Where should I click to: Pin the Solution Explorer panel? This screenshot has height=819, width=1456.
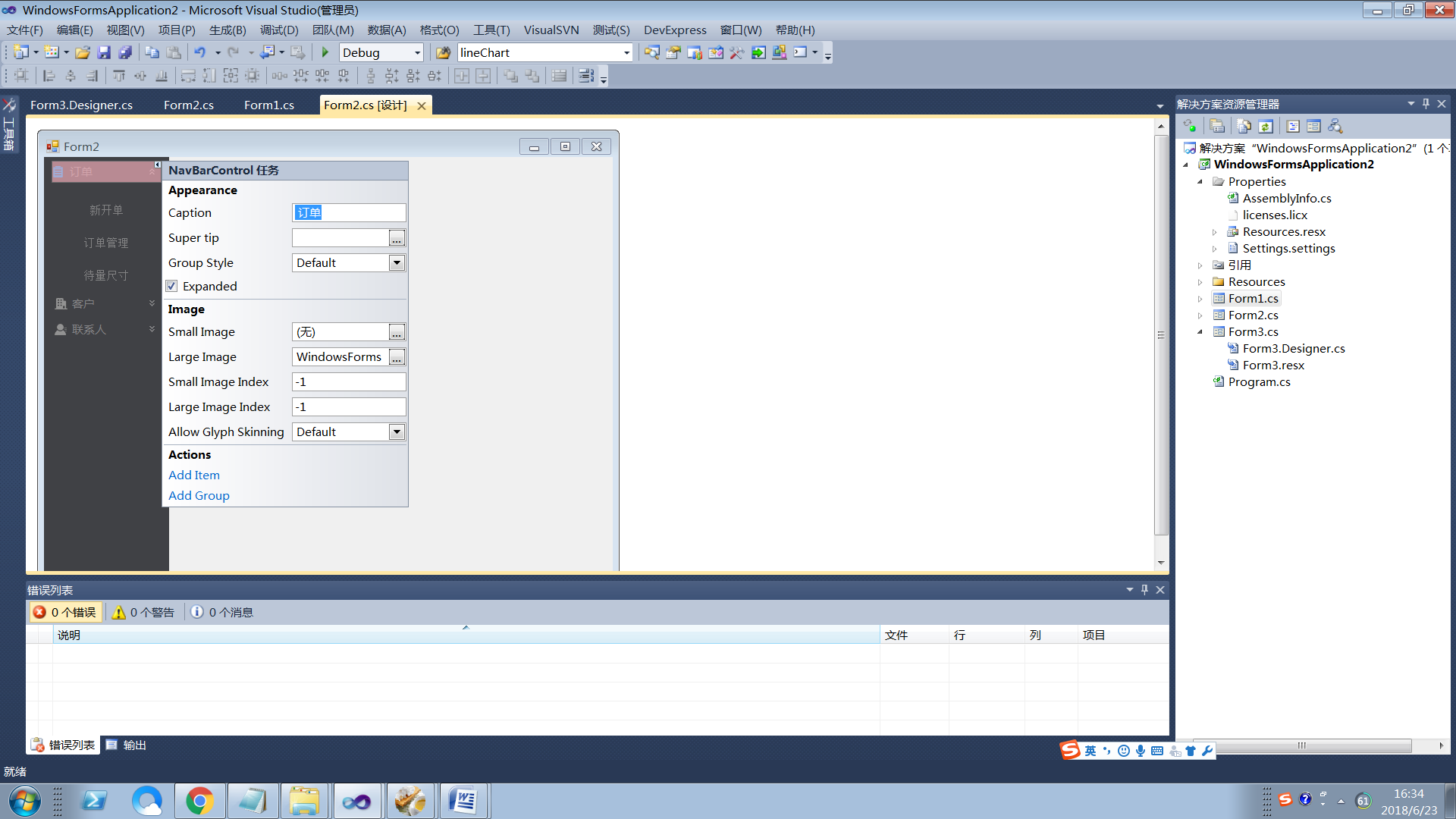coord(1426,104)
